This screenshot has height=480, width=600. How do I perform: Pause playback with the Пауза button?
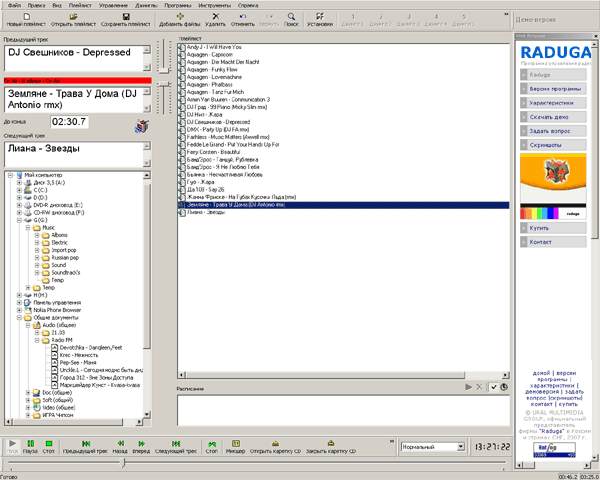click(31, 446)
